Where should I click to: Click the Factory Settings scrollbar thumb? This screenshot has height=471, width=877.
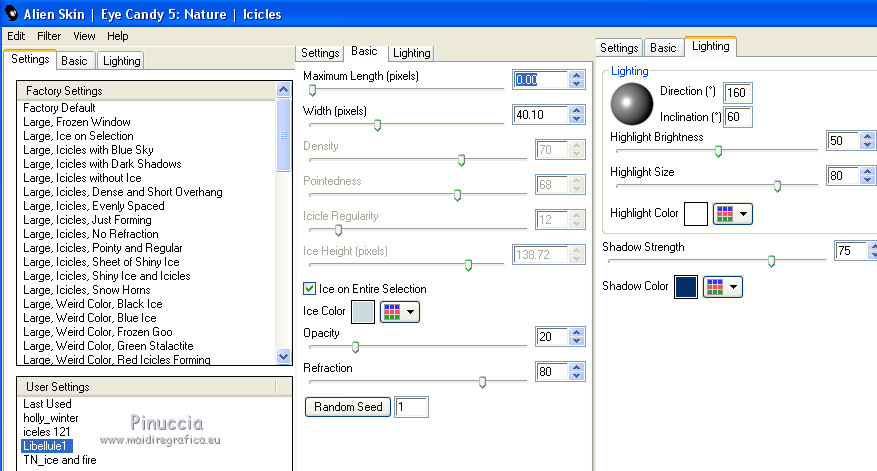point(284,134)
